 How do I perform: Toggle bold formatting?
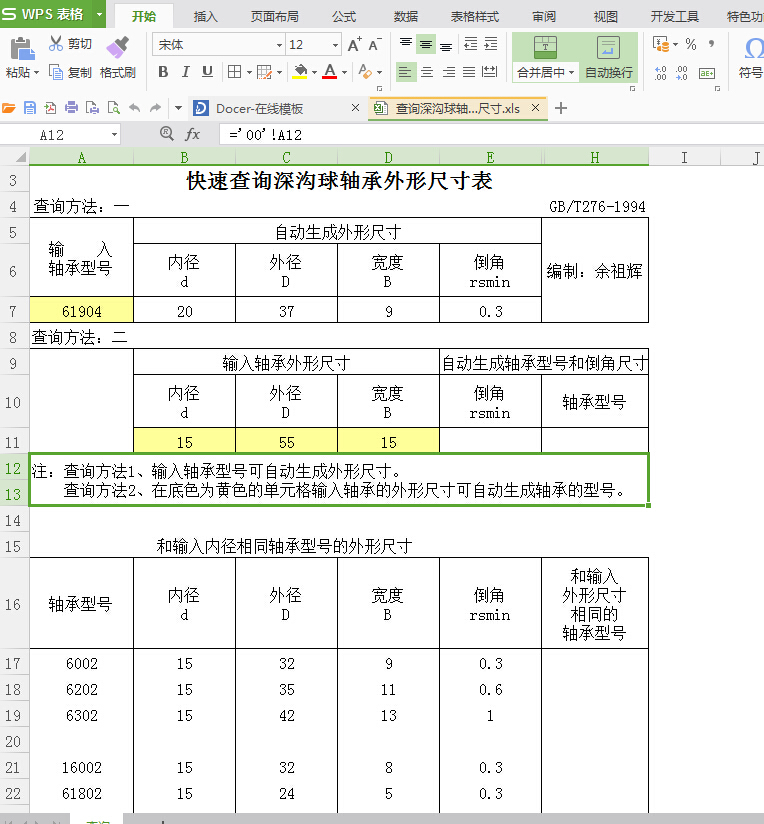(163, 71)
